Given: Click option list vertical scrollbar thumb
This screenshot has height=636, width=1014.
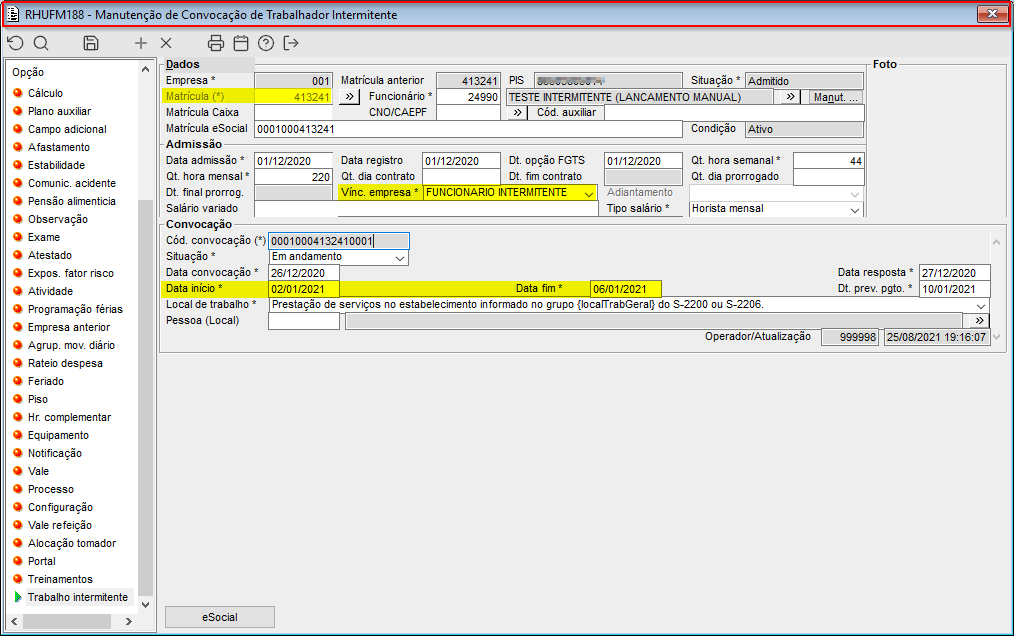Looking at the screenshot, I should pyautogui.click(x=146, y=398).
